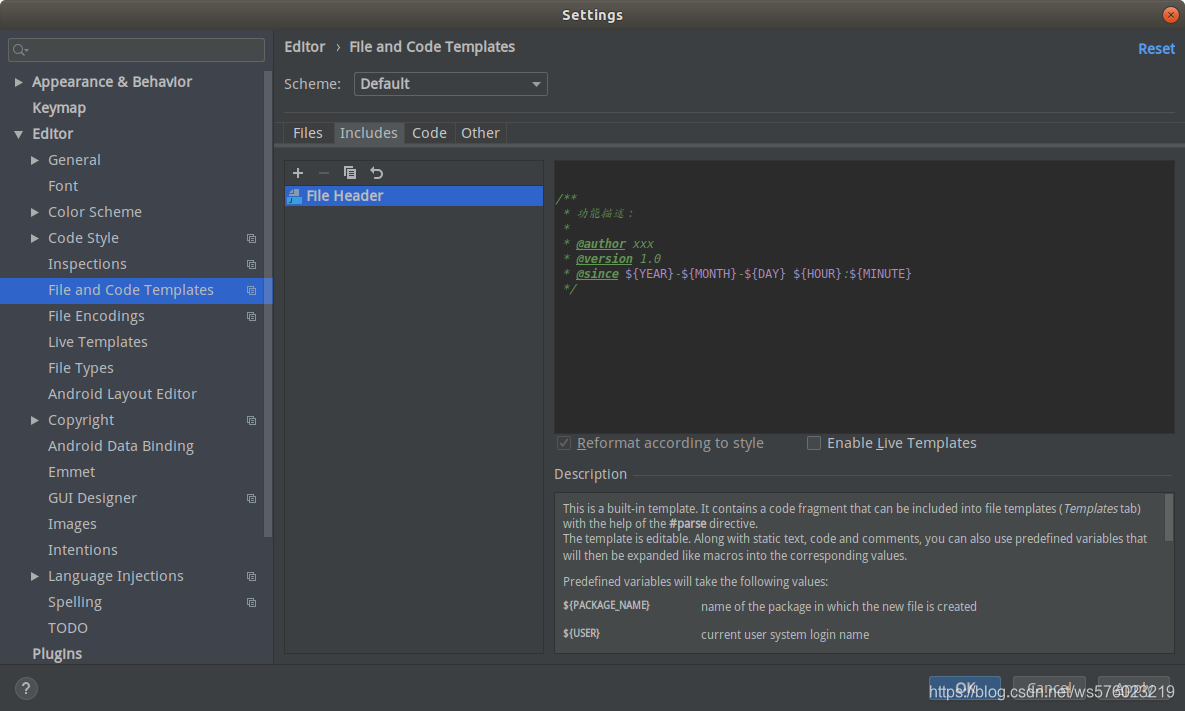Viewport: 1185px width, 711px height.
Task: Click the project-level icon beside Copyright
Action: click(252, 421)
